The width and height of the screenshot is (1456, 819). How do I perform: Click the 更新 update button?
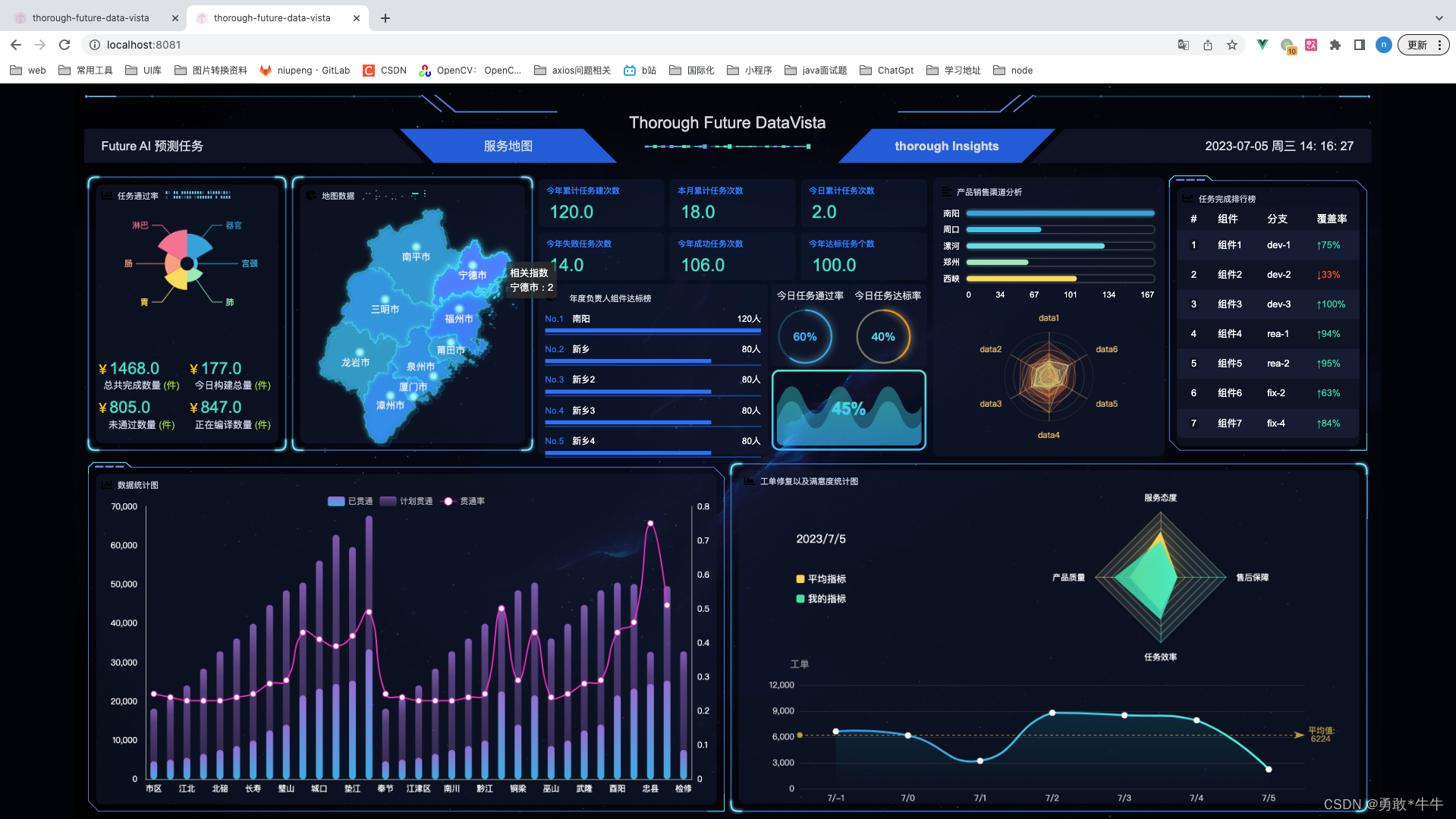[1423, 45]
